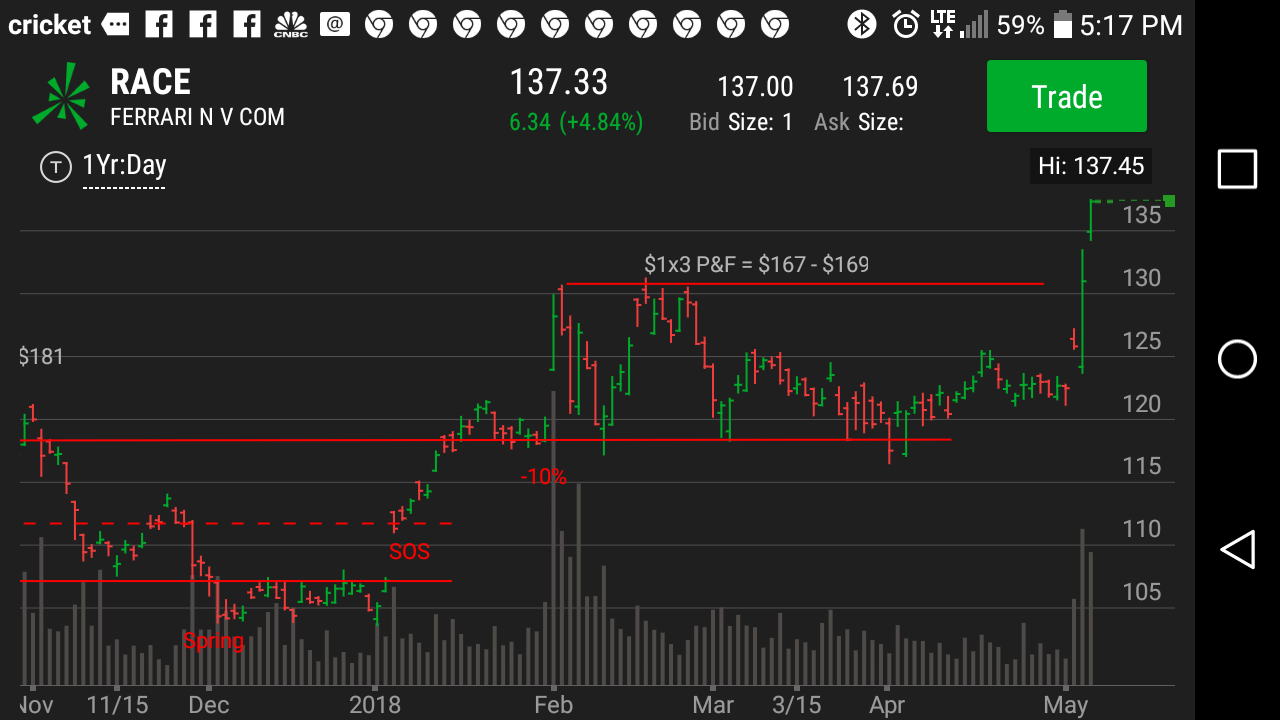The image size is (1280, 720).
Task: Select the $1x3 P&F target annotation
Action: 756,264
